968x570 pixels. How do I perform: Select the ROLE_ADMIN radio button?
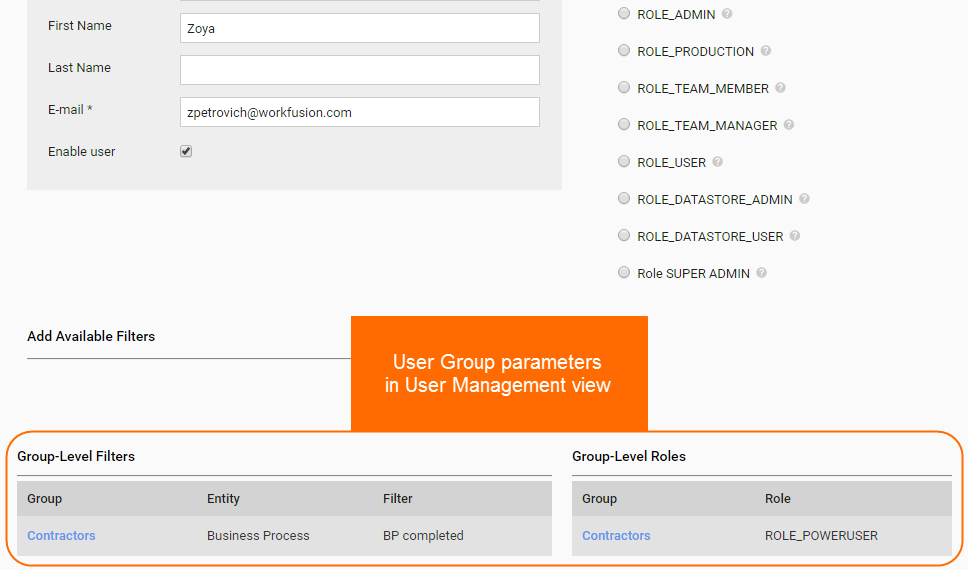(624, 14)
